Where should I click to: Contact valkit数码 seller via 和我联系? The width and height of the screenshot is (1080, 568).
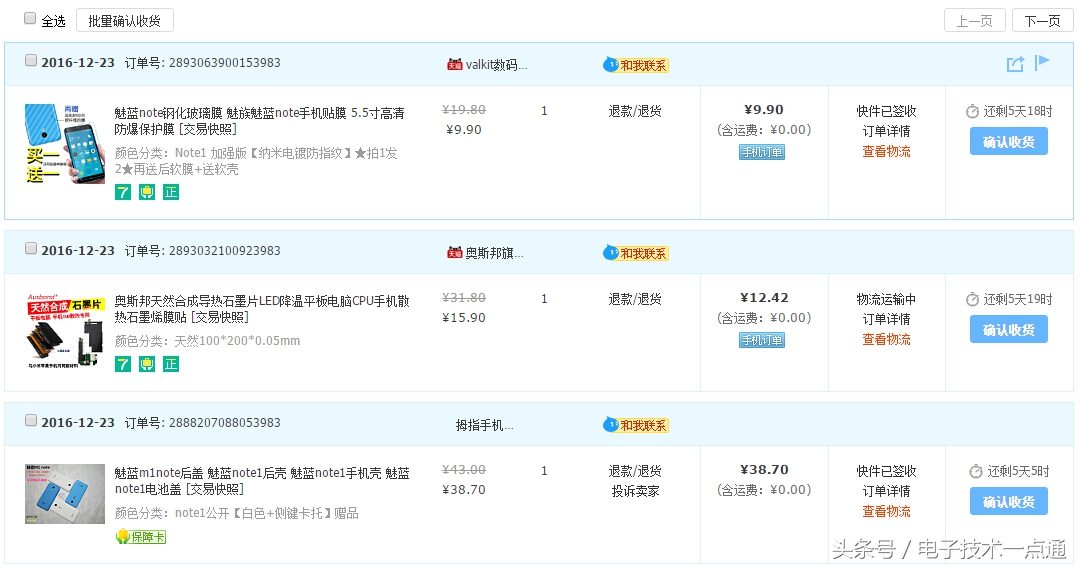(x=636, y=65)
